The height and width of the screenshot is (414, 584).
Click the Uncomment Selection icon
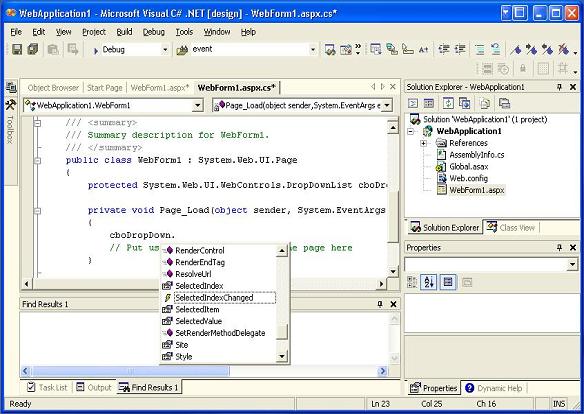click(495, 49)
